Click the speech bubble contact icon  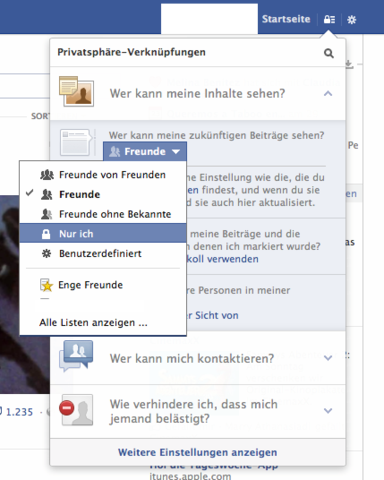click(76, 356)
